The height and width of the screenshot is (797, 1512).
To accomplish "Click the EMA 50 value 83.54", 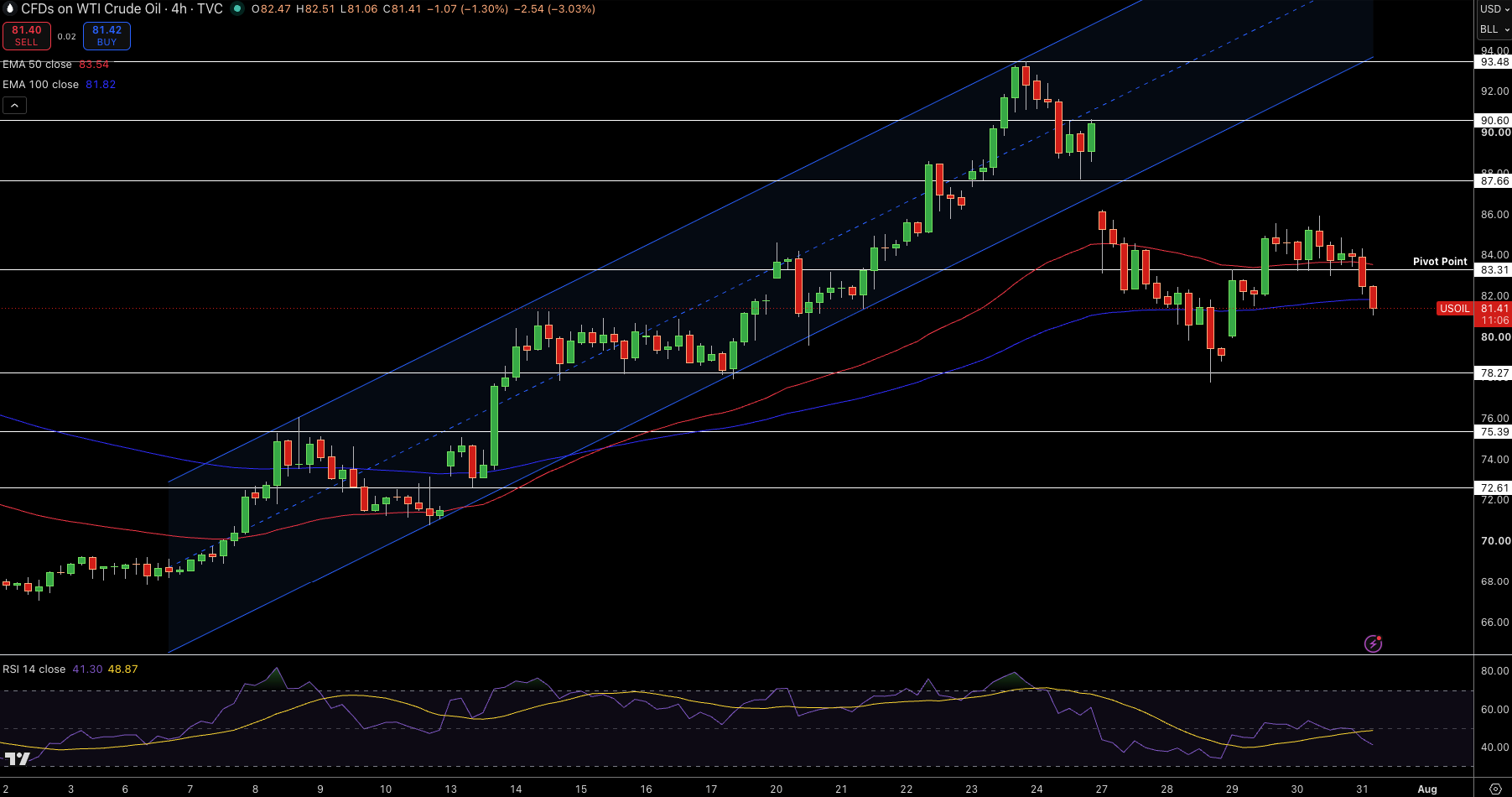I will [94, 65].
